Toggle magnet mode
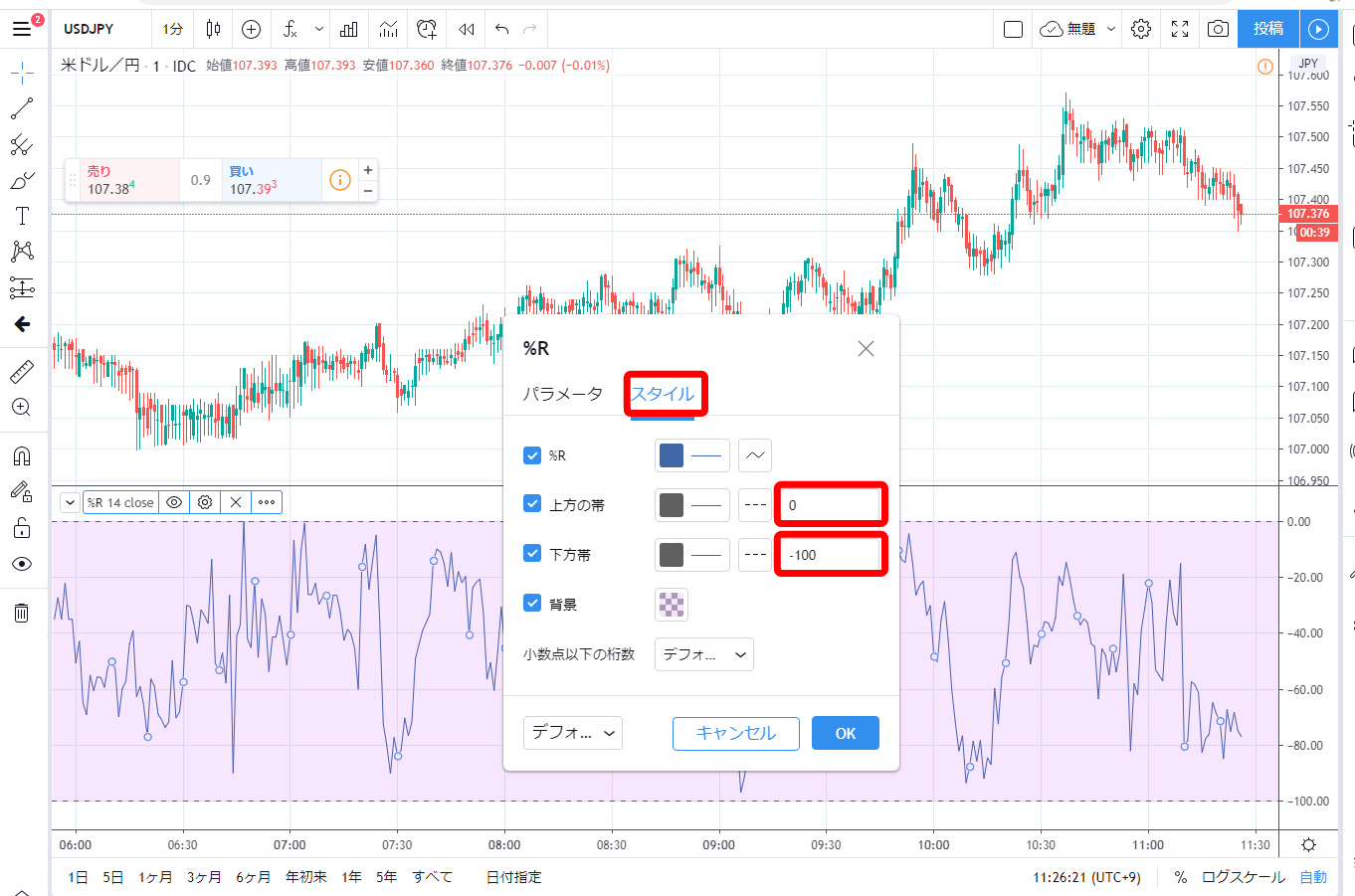 (22, 455)
